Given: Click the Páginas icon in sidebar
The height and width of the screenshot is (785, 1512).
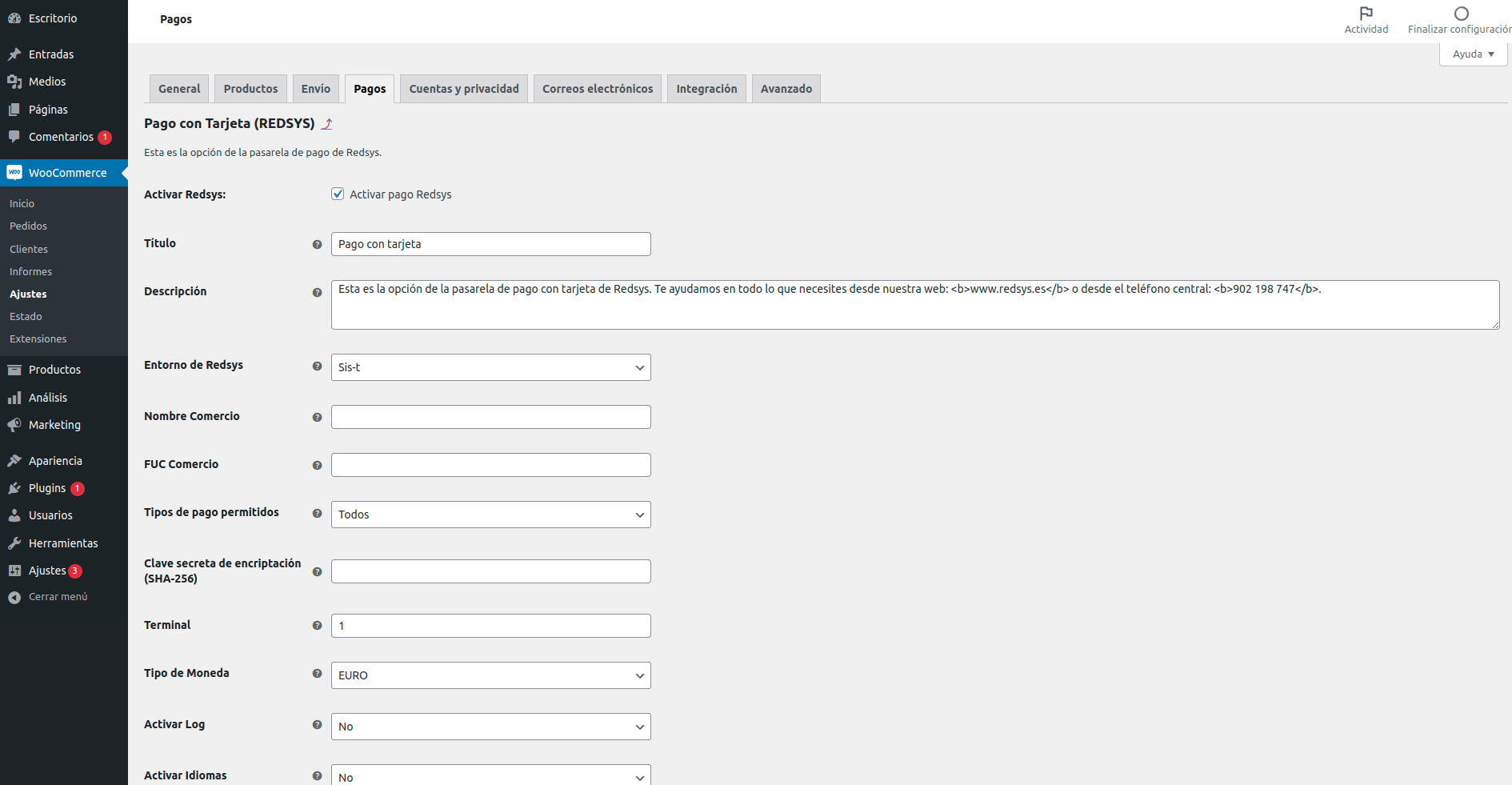Looking at the screenshot, I should point(14,110).
